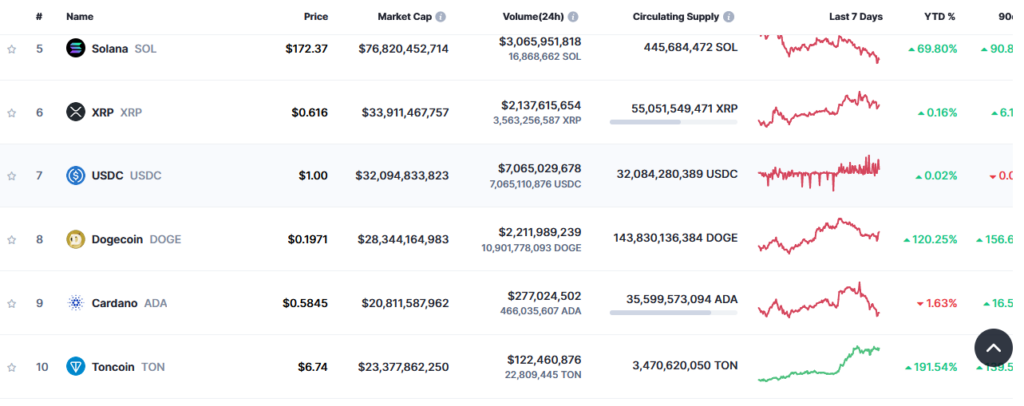The height and width of the screenshot is (406, 1024).
Task: Click XRP 24h volume $2,137,615,654
Action: coord(541,105)
